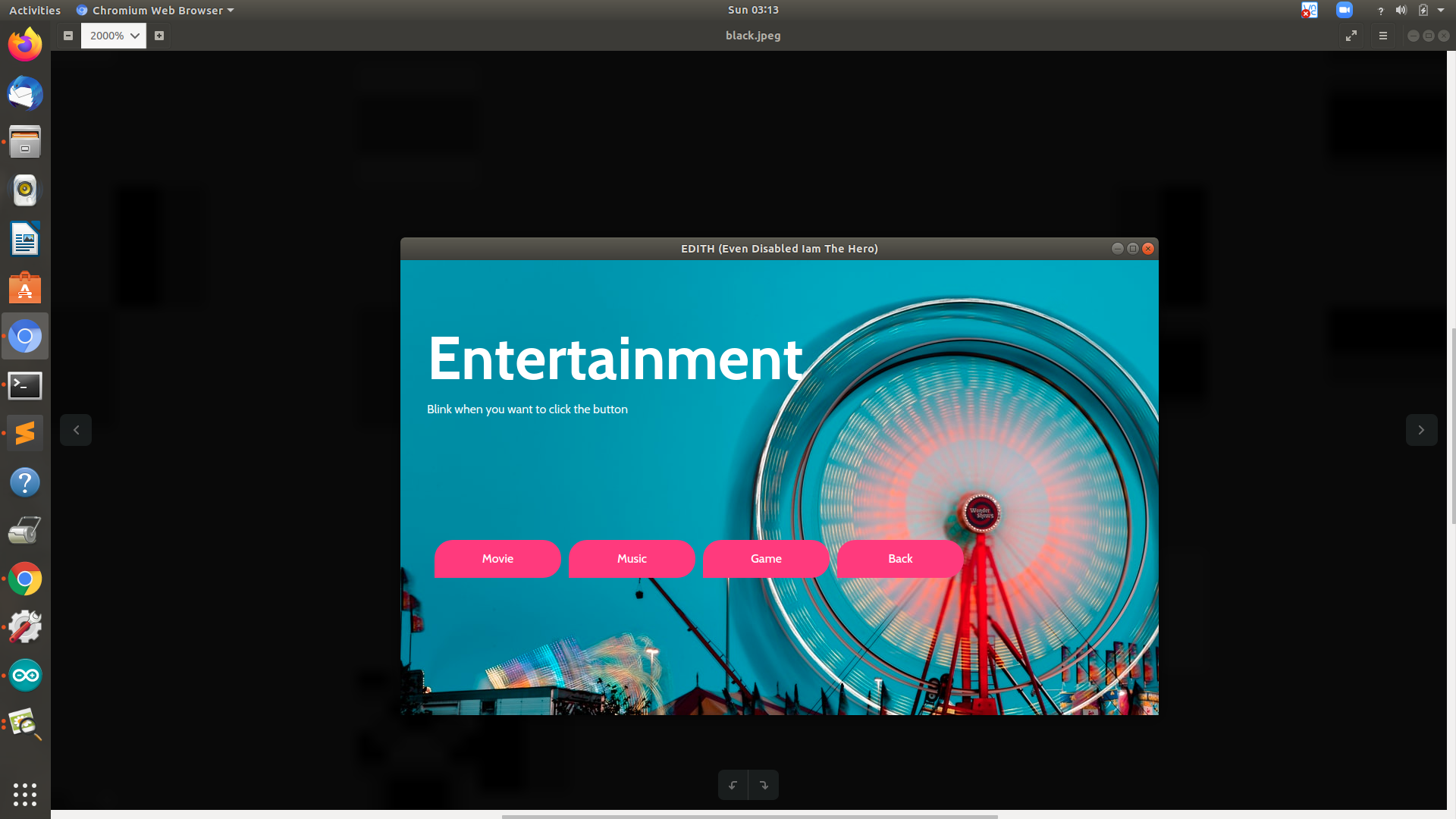
Task: Go to next image with right arrow
Action: (1421, 430)
